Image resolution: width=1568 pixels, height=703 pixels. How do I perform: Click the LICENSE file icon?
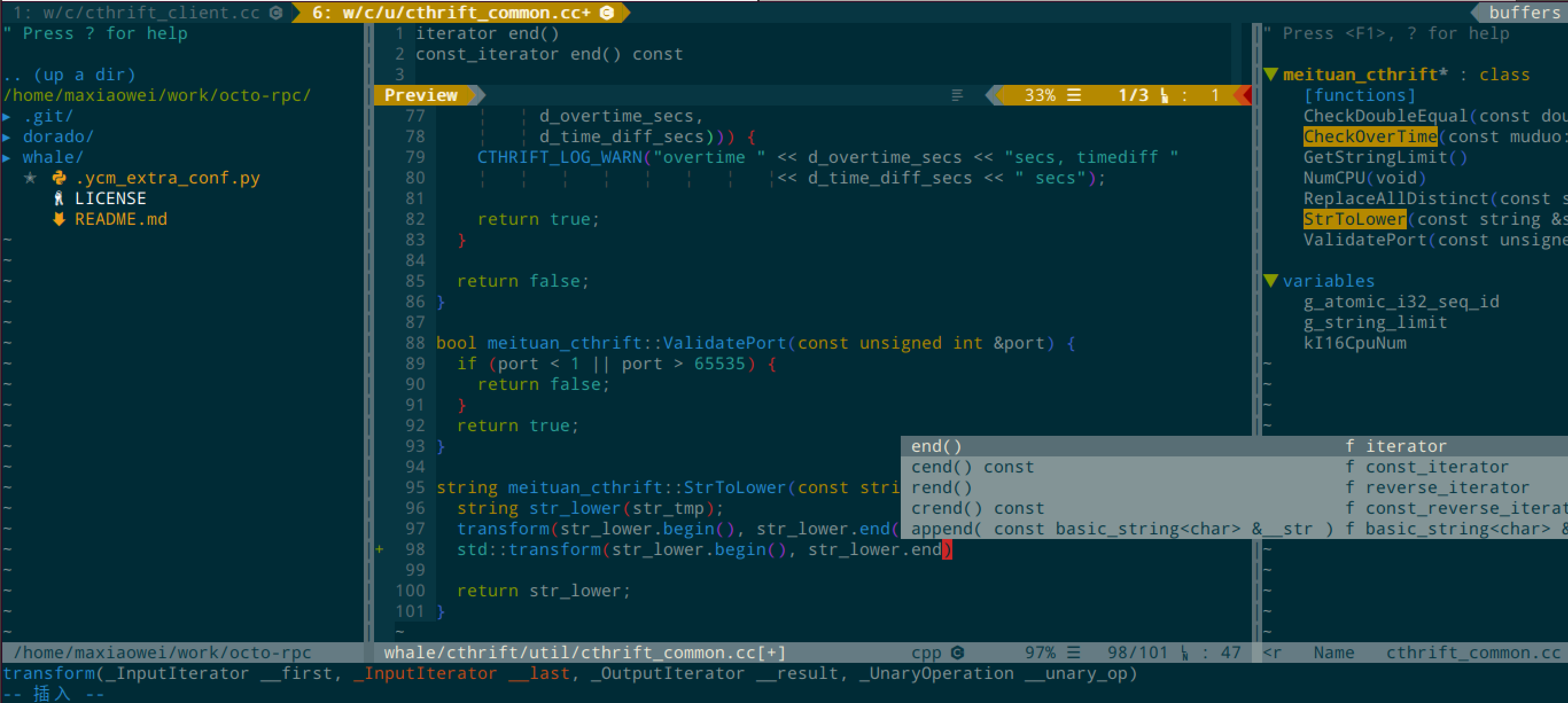click(x=59, y=198)
